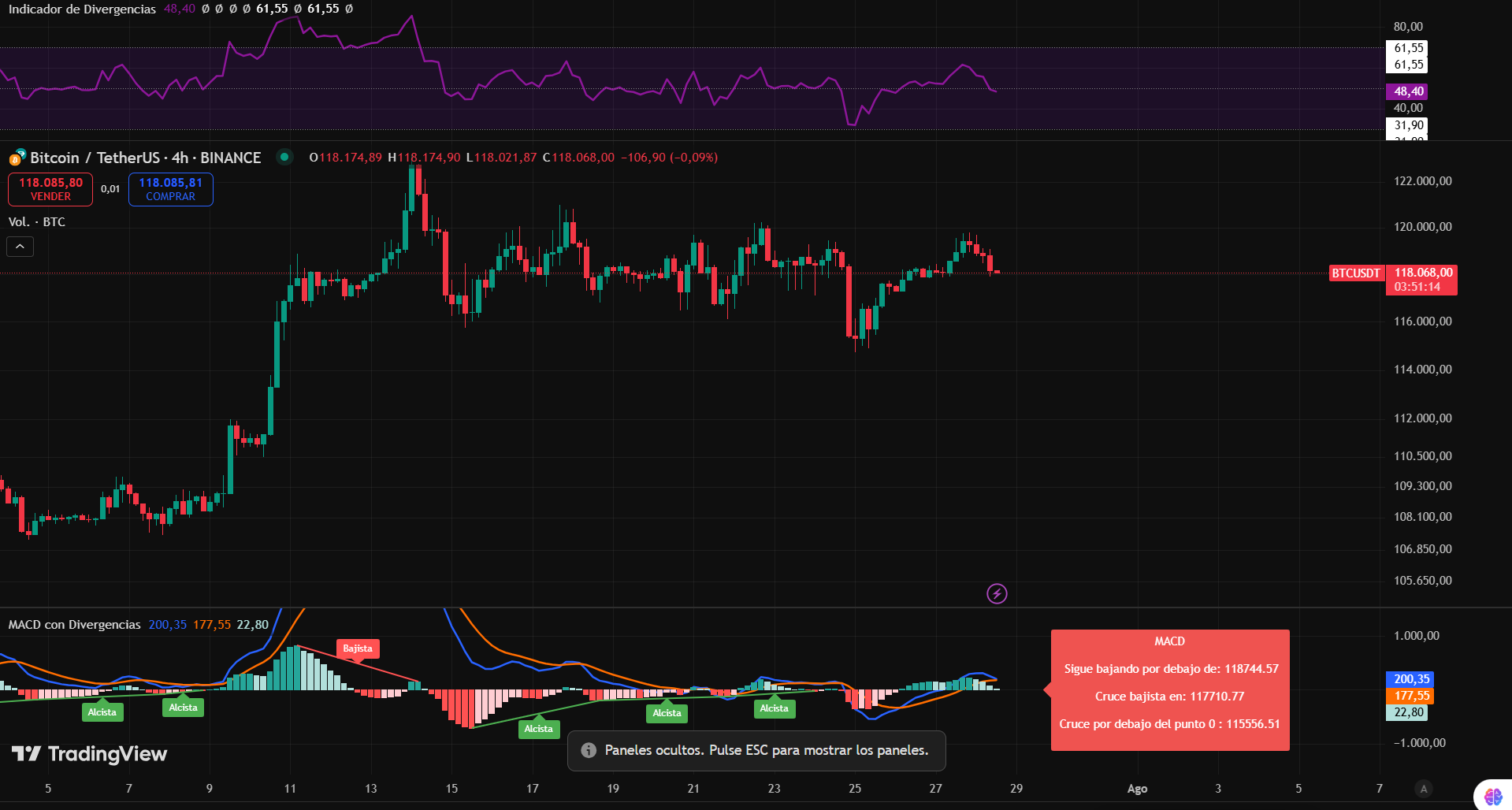The width and height of the screenshot is (1512, 810).
Task: Click the red Bajista divergence label
Action: [358, 648]
